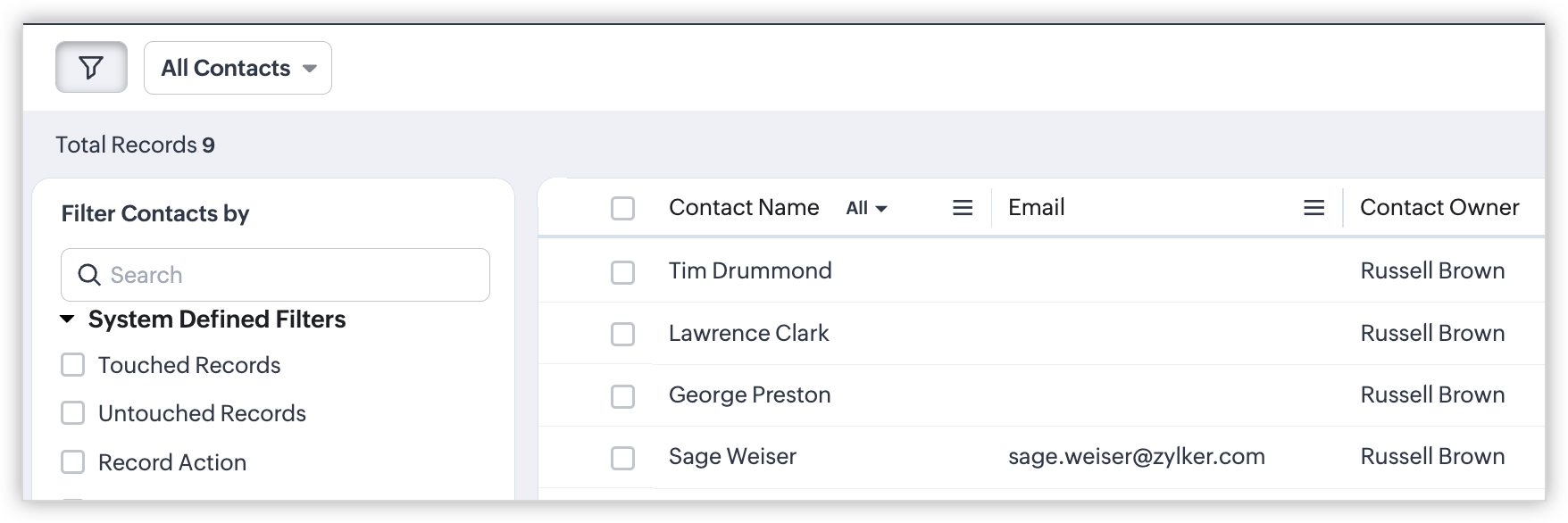This screenshot has height=523, width=1568.
Task: Collapse the System Defined Filters section
Action: [x=68, y=320]
